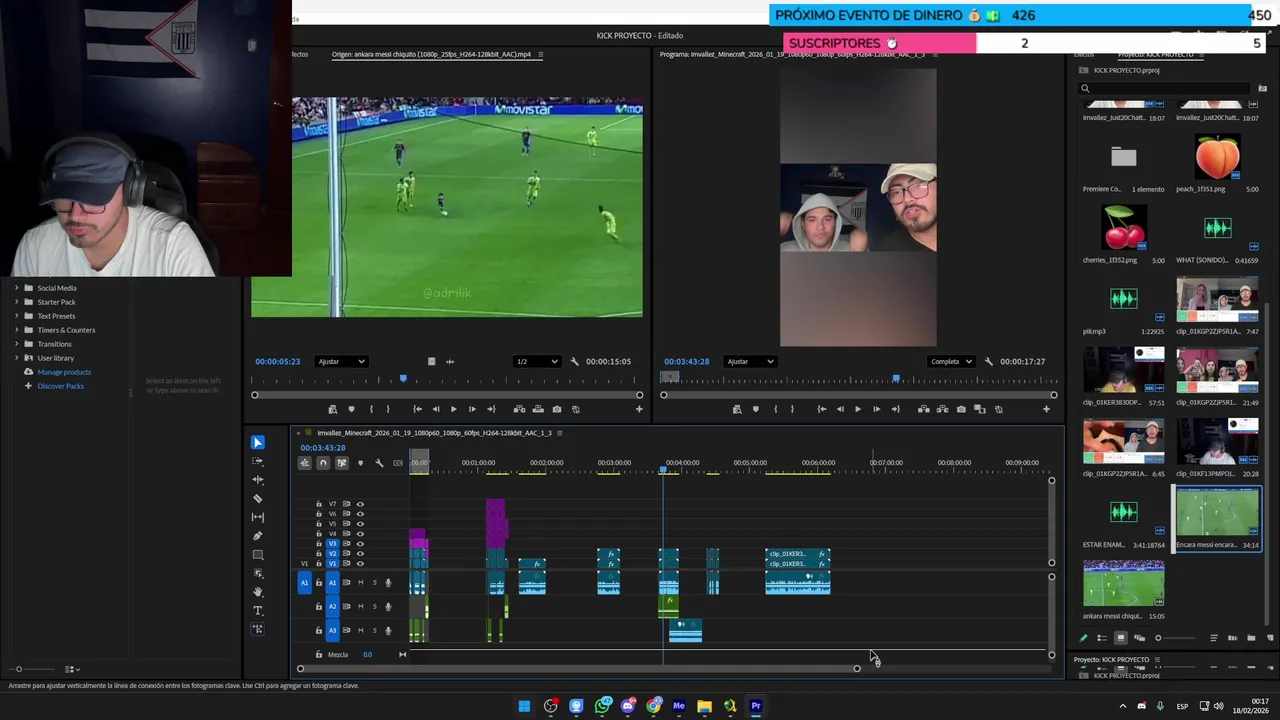Hide video track V1 eye
Viewport: 1280px width, 720px height.
pyautogui.click(x=360, y=564)
